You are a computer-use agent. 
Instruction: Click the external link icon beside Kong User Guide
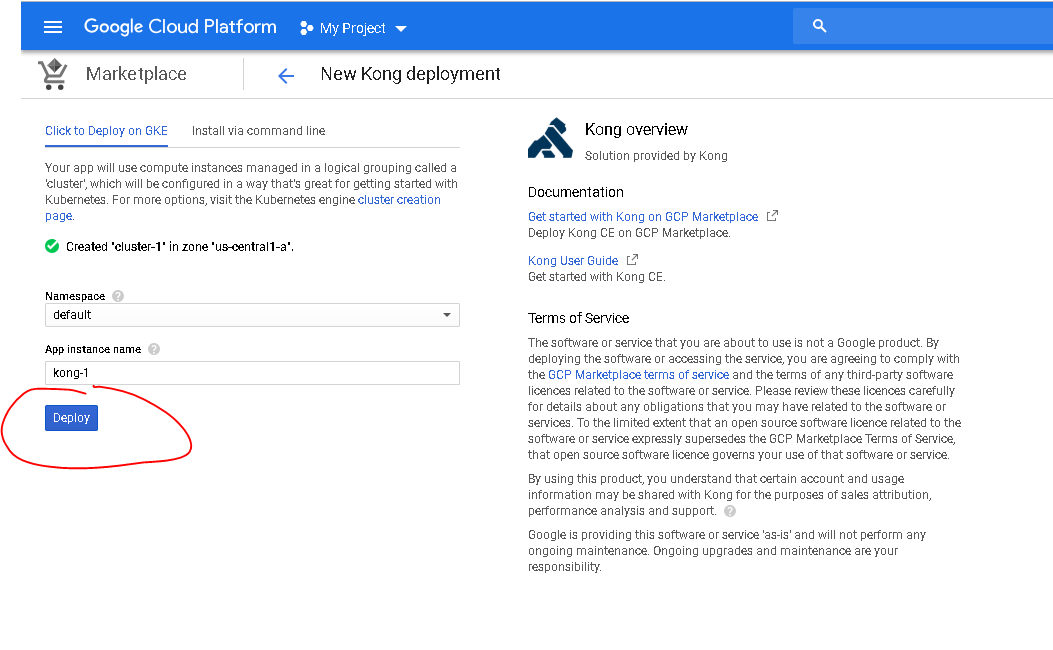point(633,260)
